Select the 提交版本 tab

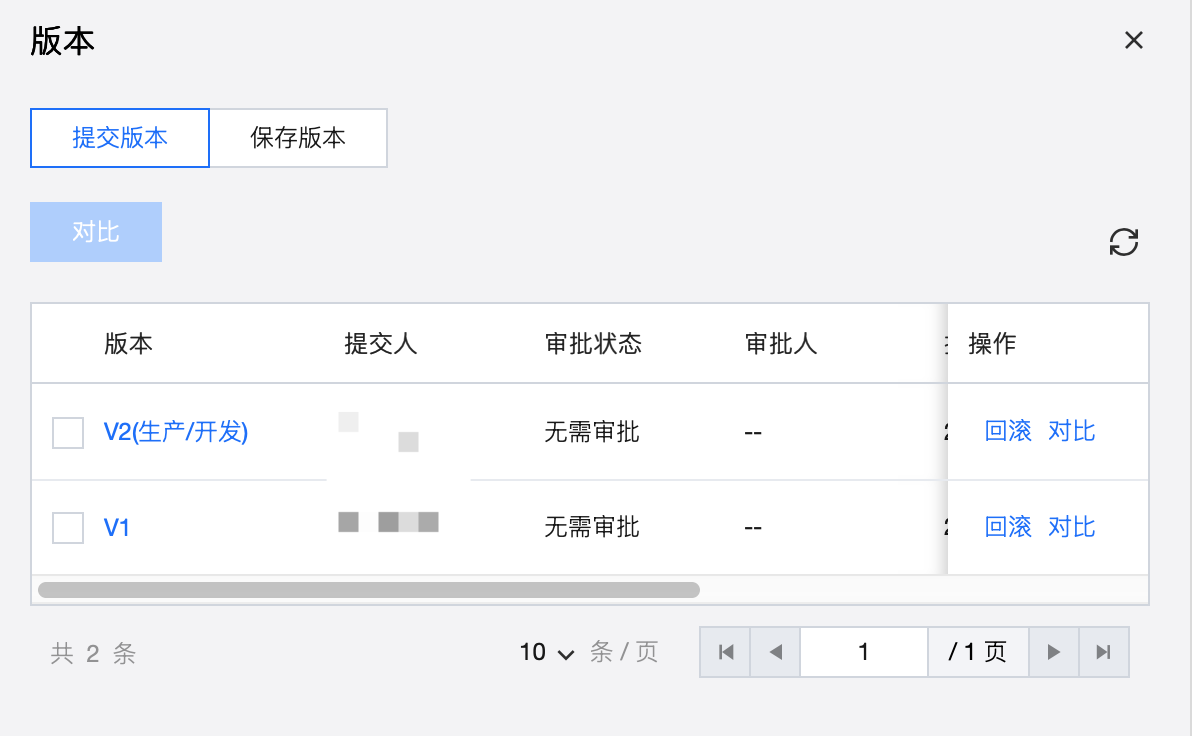pyautogui.click(x=120, y=138)
